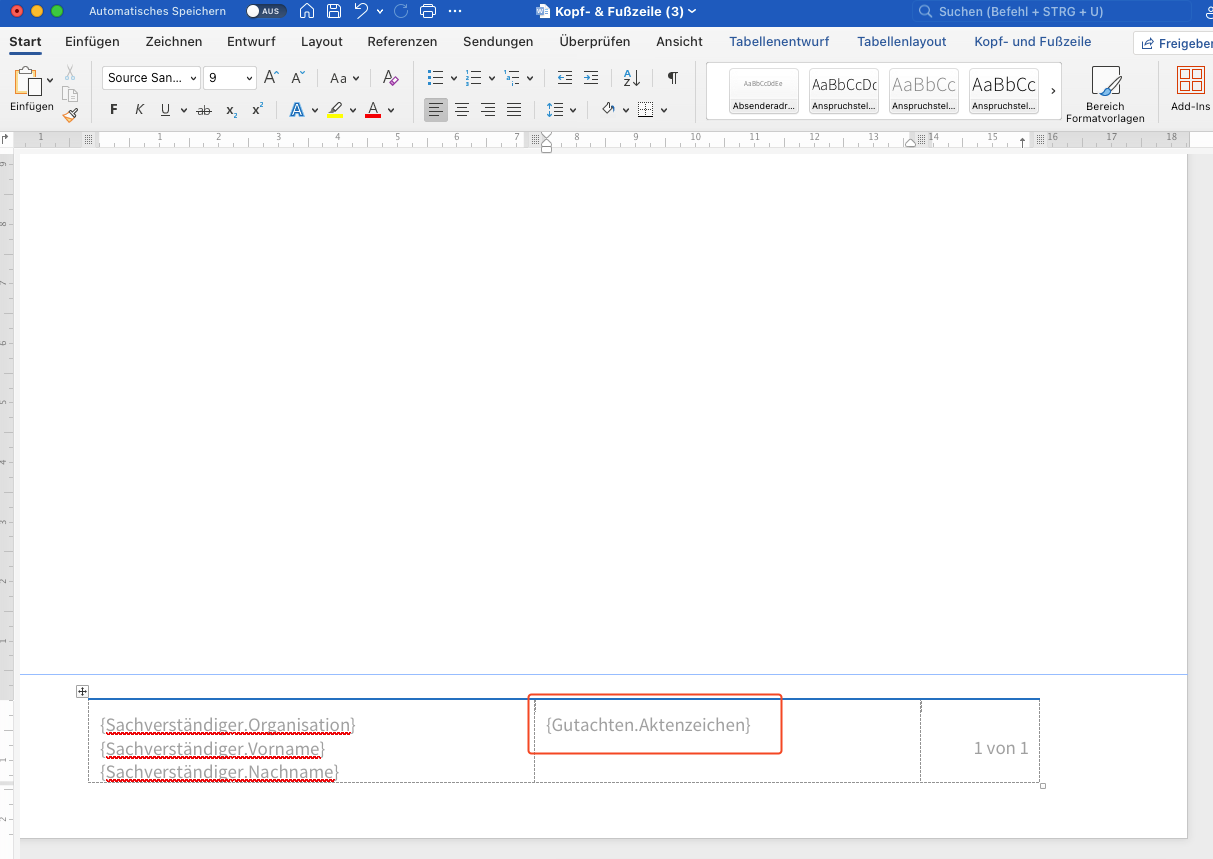Cut selection with the scissors icon
Screen dimensions: 1213x859
tap(70, 73)
